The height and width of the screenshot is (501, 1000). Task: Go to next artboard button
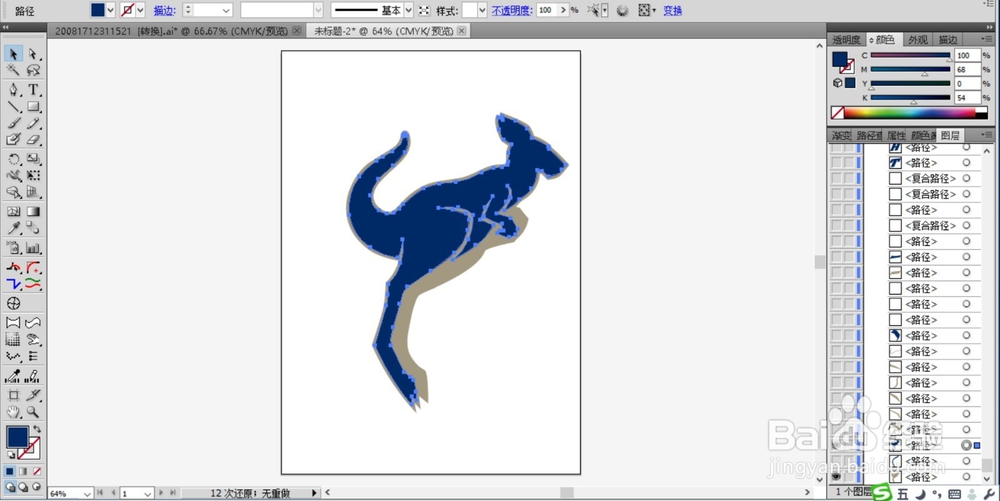[161, 493]
